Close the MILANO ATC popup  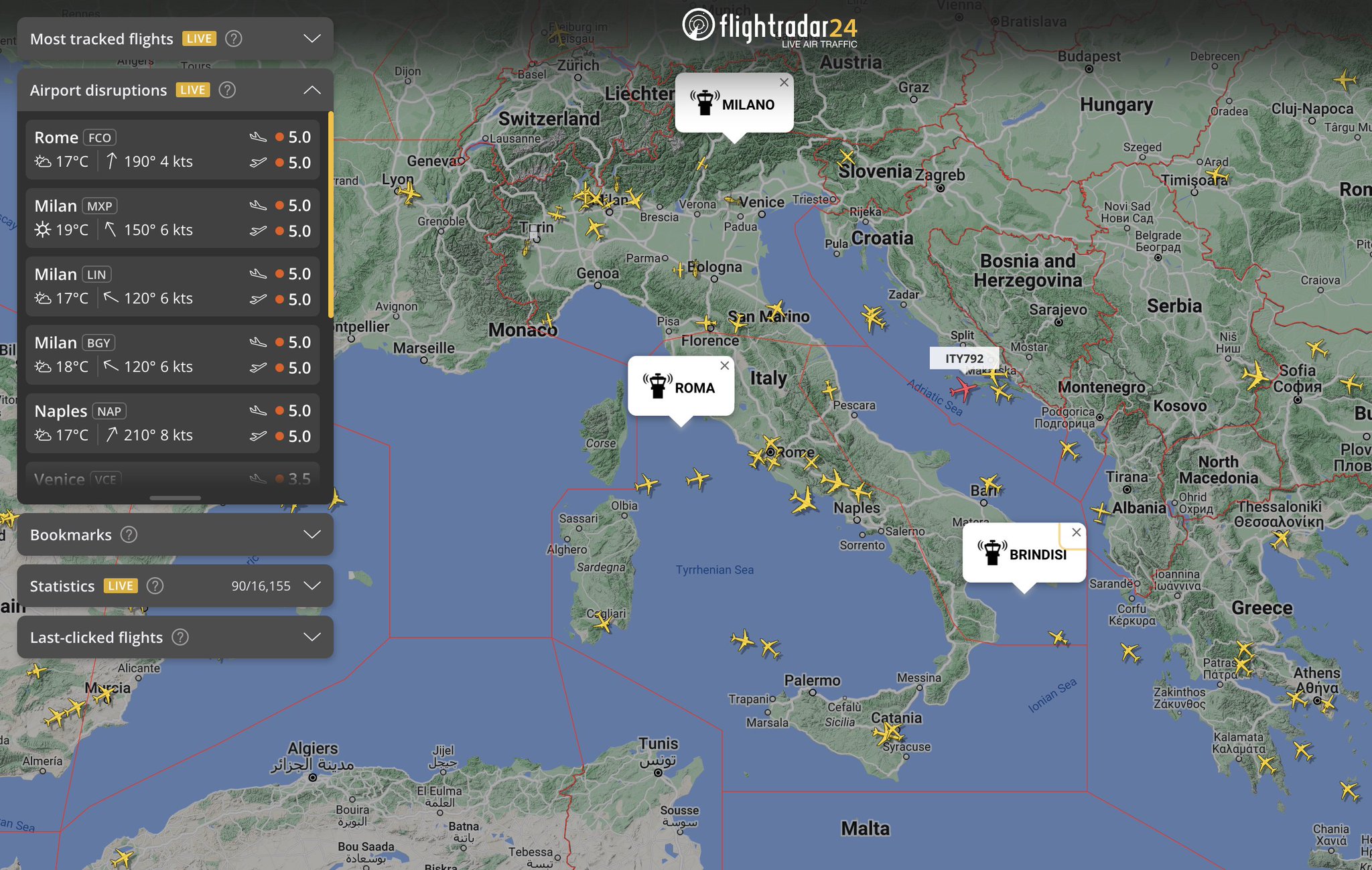pyautogui.click(x=784, y=82)
